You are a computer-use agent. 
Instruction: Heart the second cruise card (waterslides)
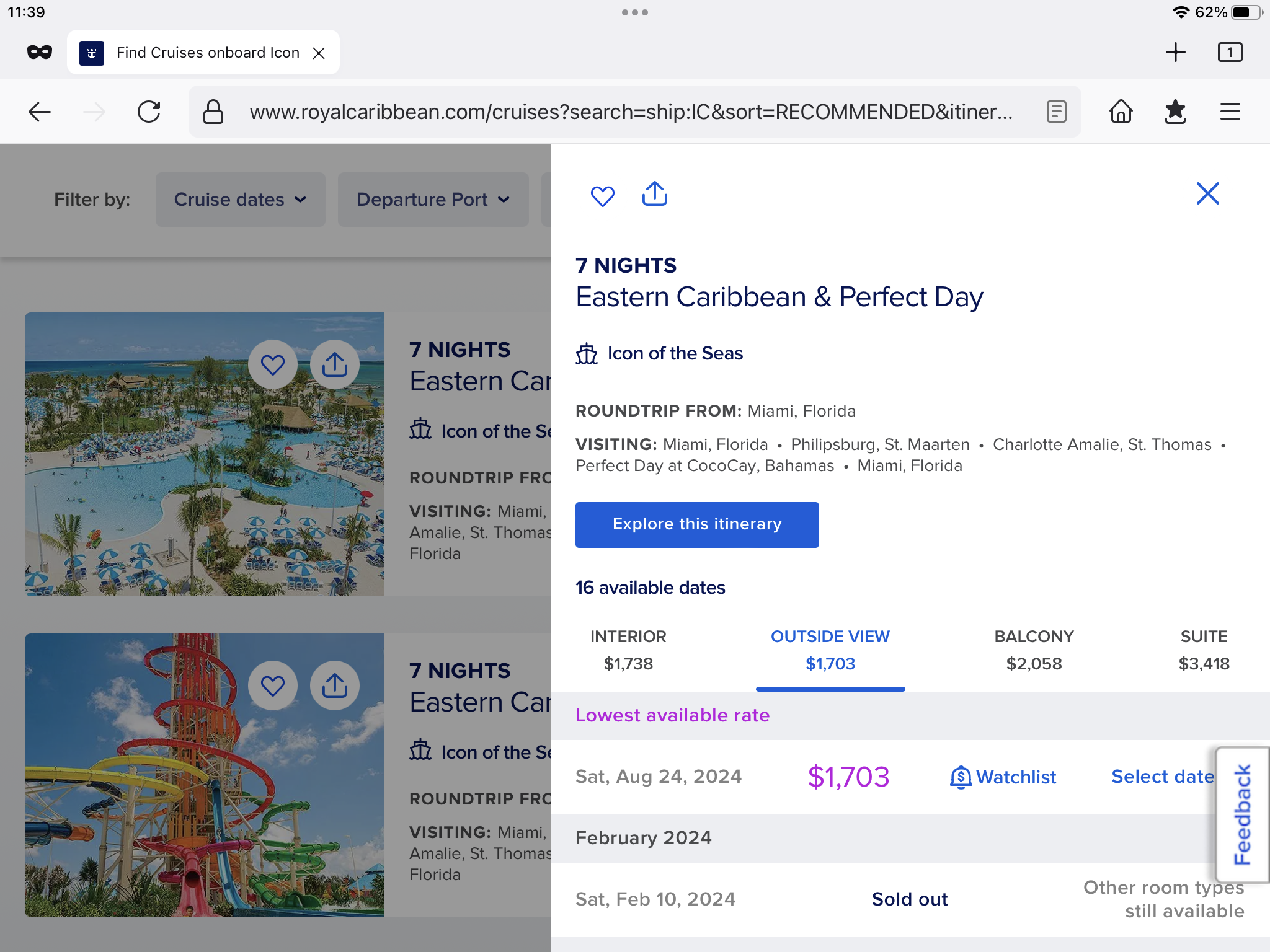pyautogui.click(x=273, y=685)
